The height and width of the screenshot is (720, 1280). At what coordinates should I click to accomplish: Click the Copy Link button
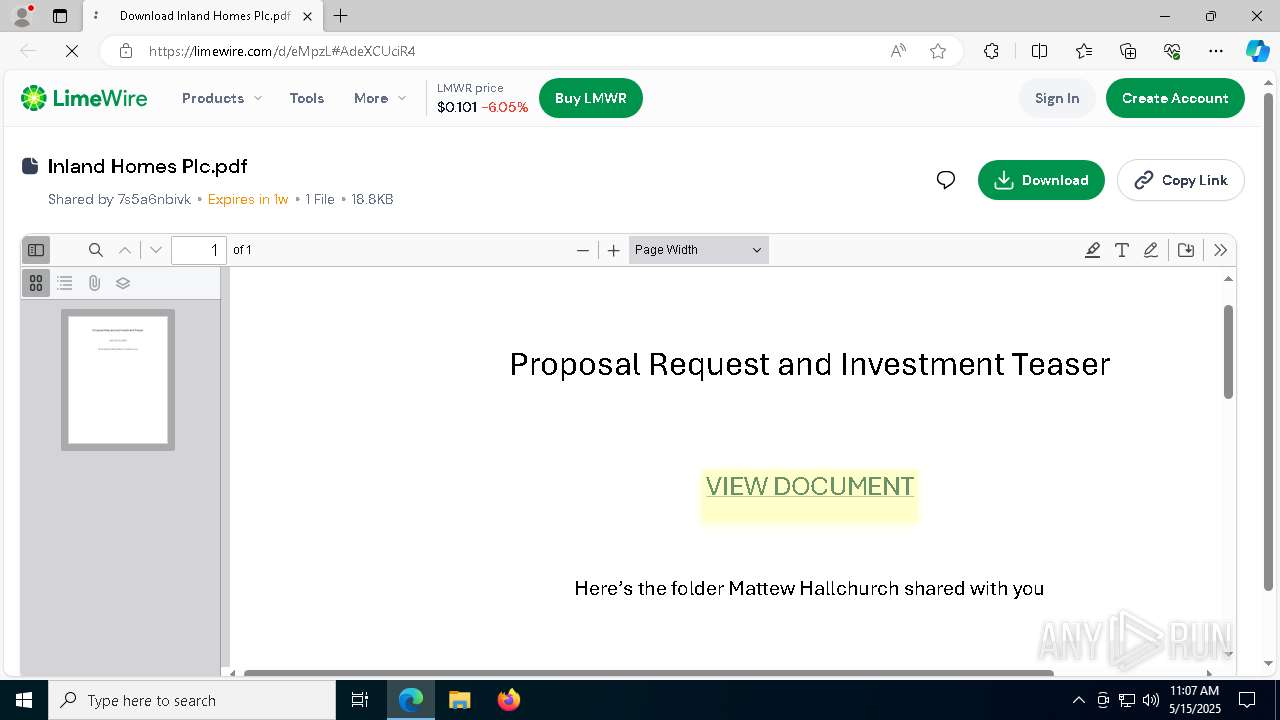pyautogui.click(x=1180, y=180)
